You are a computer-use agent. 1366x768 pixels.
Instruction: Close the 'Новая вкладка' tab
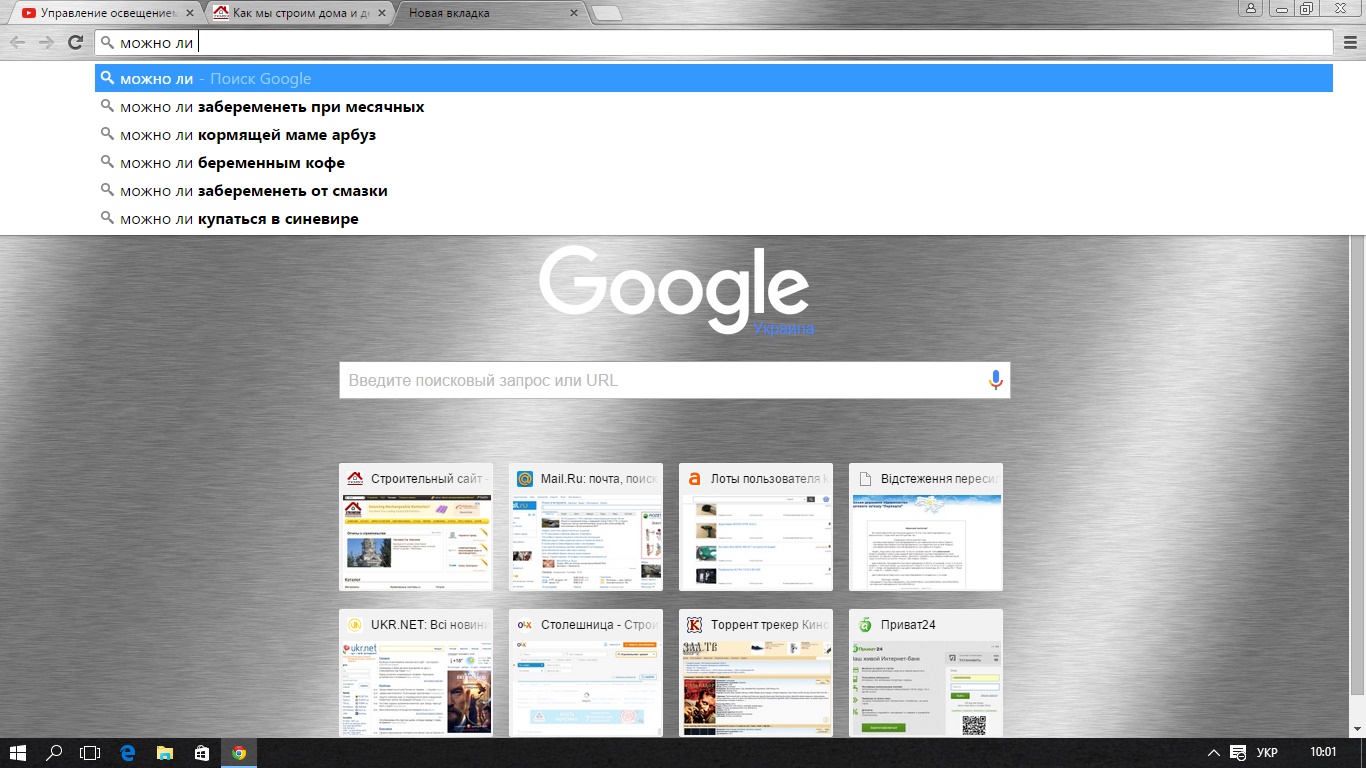point(574,13)
